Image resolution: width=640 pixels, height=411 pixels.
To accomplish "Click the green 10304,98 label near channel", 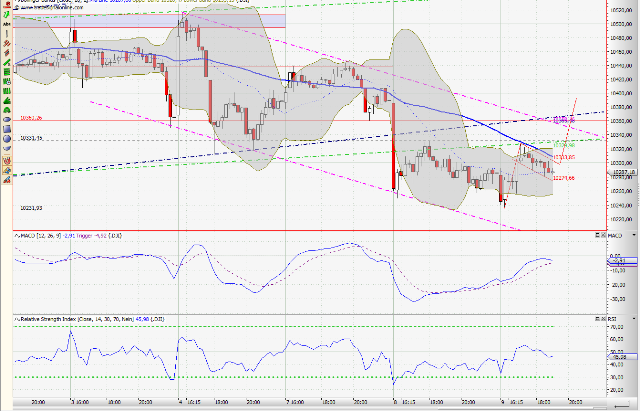I will [564, 145].
